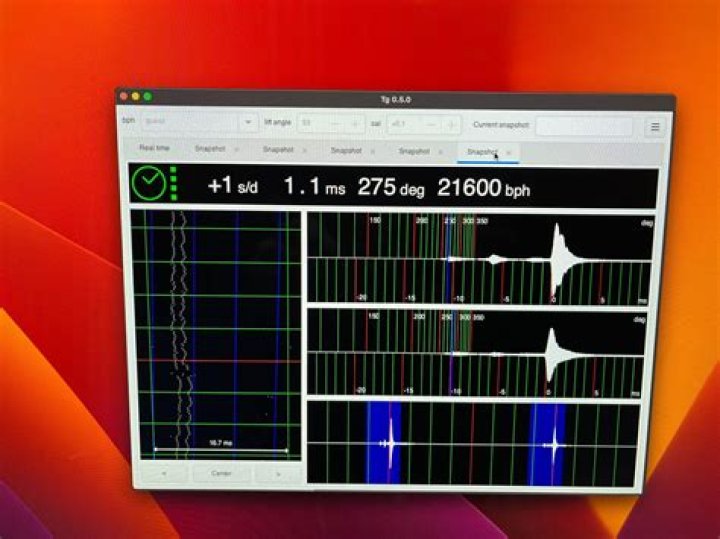The height and width of the screenshot is (539, 720).
Task: Select the second Snapshot tab
Action: pyautogui.click(x=277, y=150)
